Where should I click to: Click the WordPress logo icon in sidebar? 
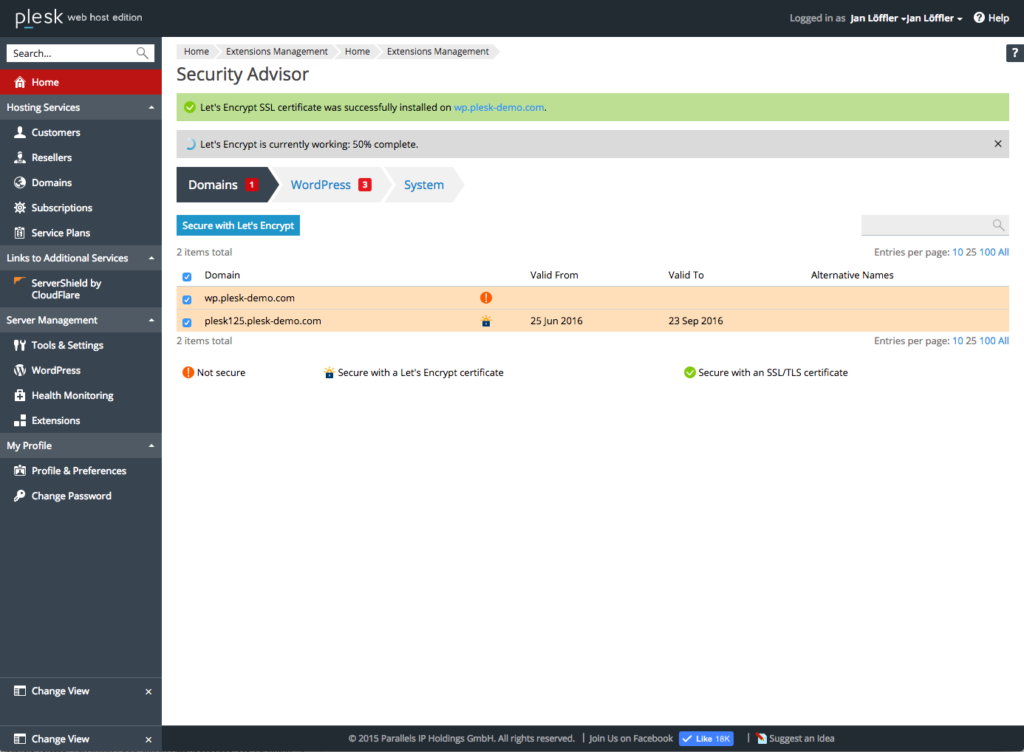click(20, 370)
